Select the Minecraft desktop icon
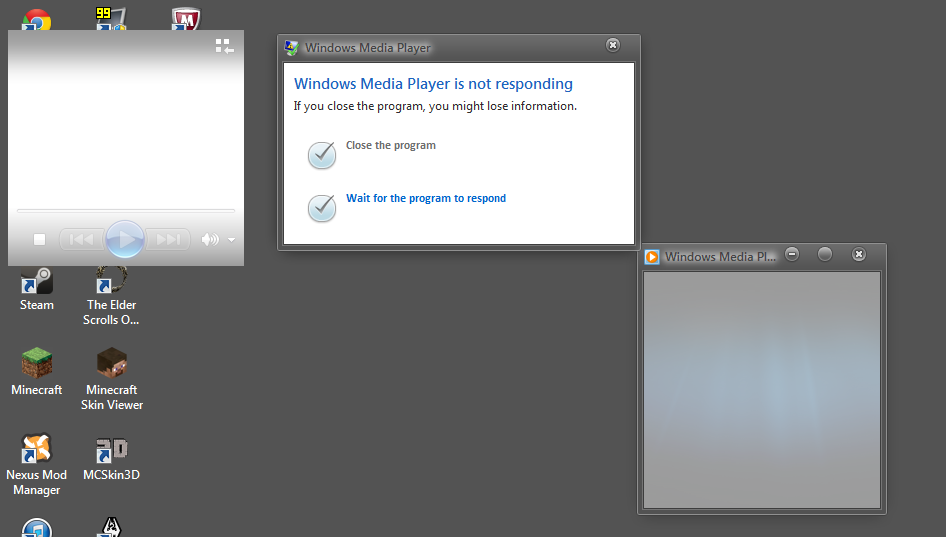Screen dimensions: 946x537 click(37, 372)
